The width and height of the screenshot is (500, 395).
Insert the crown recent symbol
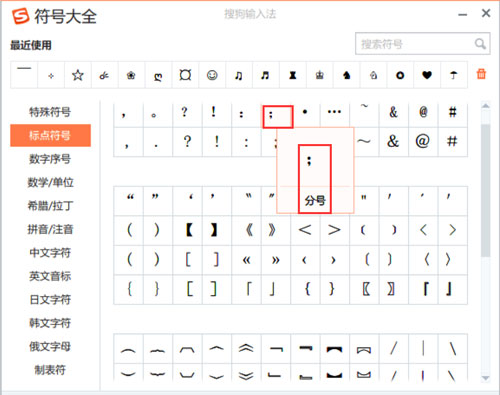coord(320,75)
